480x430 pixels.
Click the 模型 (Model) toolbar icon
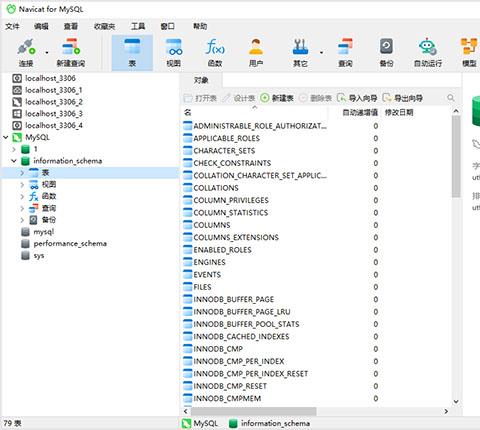(469, 53)
